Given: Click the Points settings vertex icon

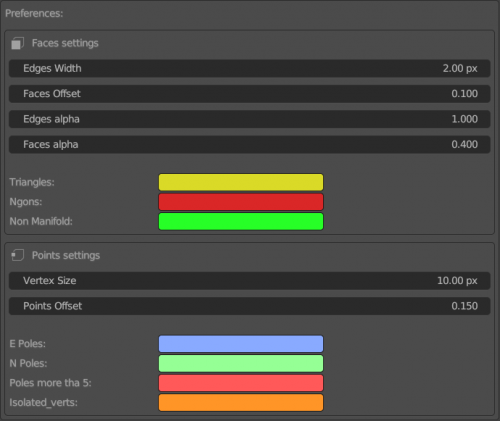Looking at the screenshot, I should pos(17,255).
